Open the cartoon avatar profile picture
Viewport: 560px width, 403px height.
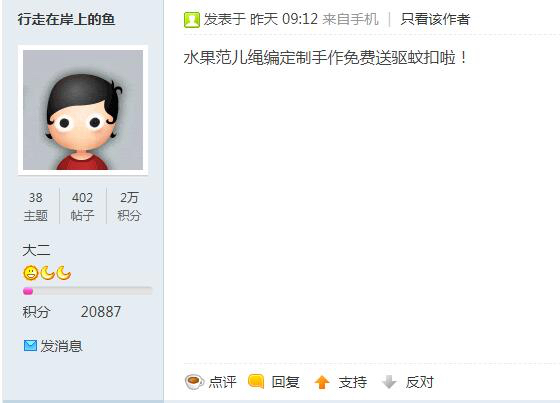coord(83,110)
